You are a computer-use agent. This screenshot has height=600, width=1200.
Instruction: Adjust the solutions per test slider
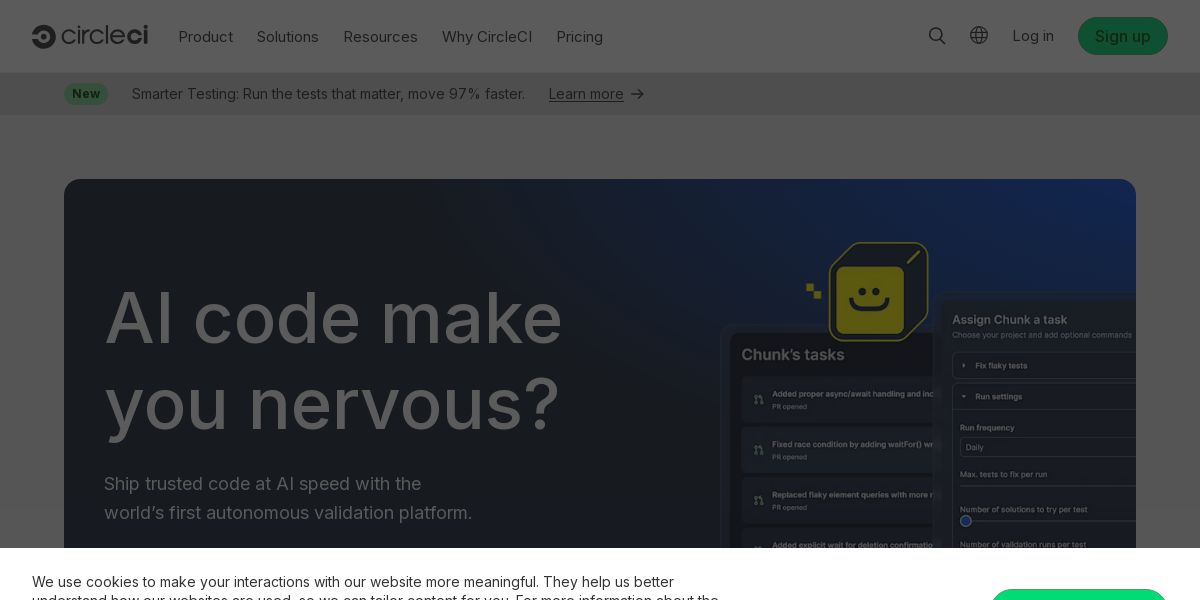click(x=966, y=521)
